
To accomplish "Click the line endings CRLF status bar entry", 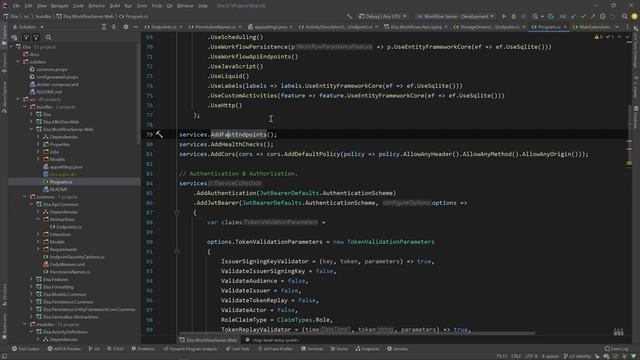I will click(x=516, y=356).
